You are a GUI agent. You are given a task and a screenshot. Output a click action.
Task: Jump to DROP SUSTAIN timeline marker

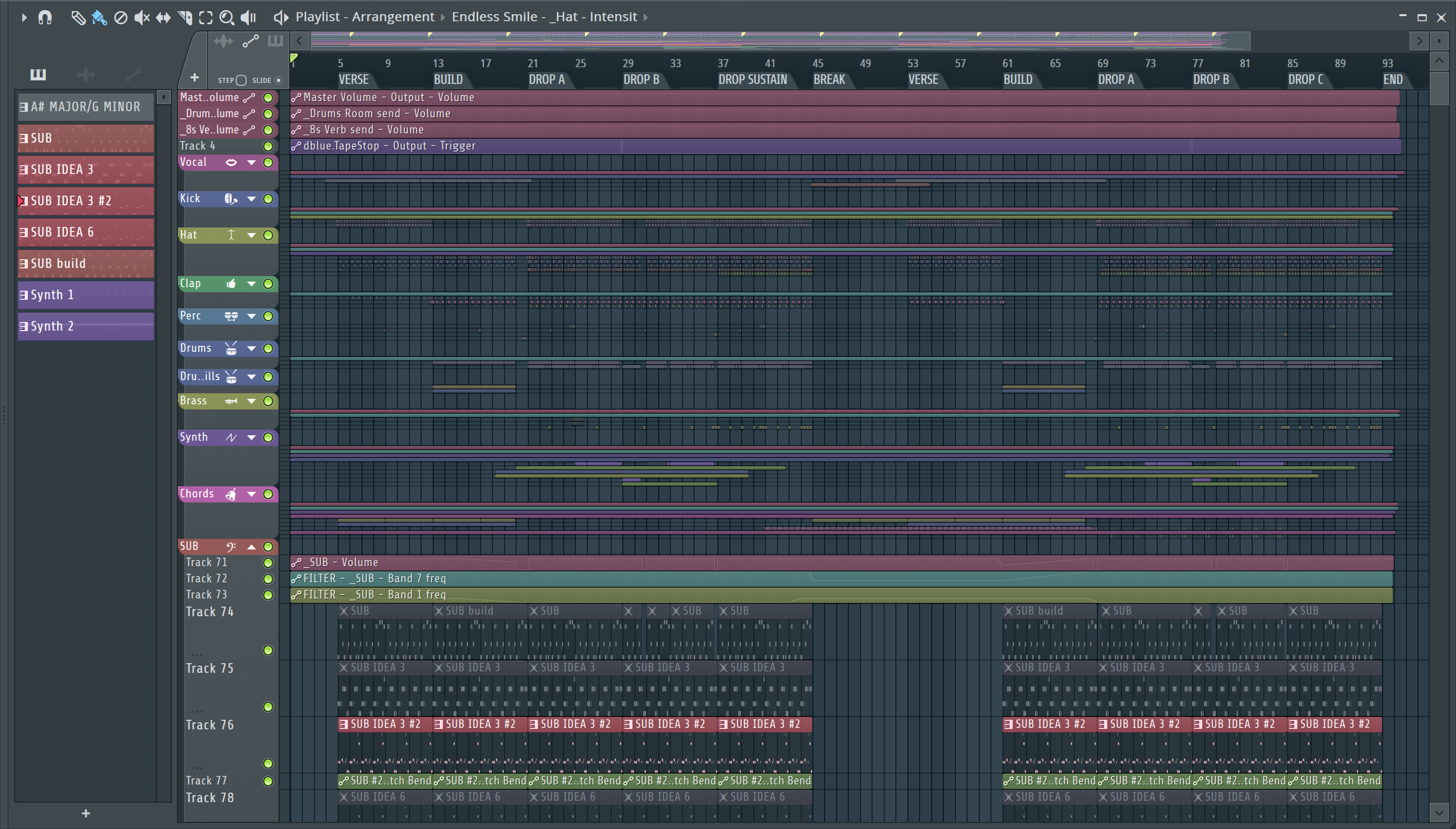tap(752, 80)
